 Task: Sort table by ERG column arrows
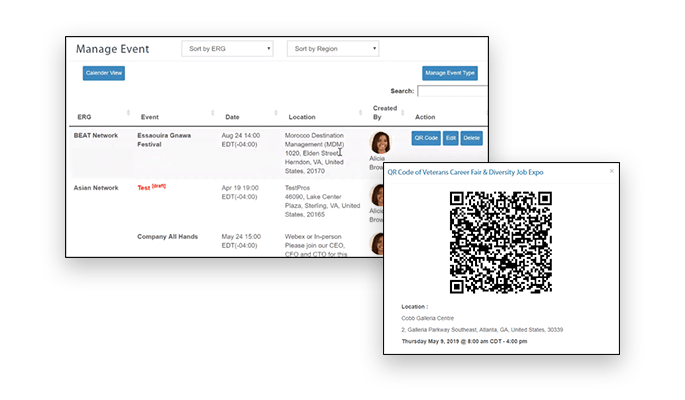(128, 113)
